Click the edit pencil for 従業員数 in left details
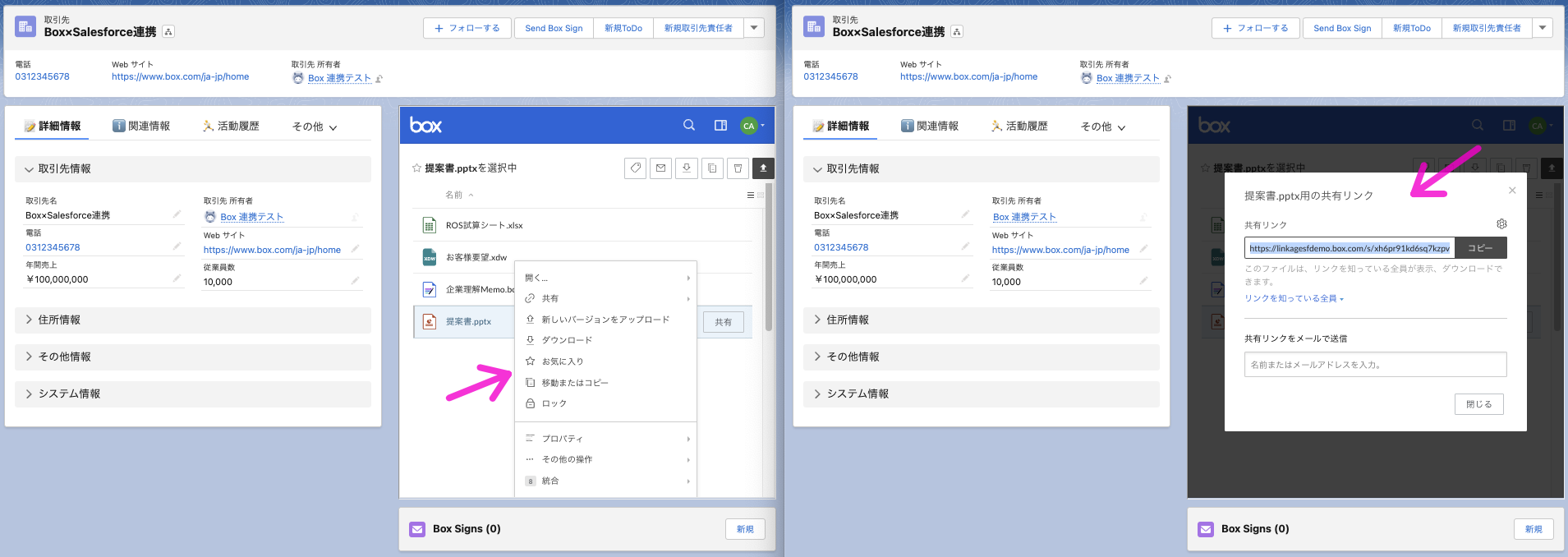This screenshot has width=1568, height=557. click(355, 281)
